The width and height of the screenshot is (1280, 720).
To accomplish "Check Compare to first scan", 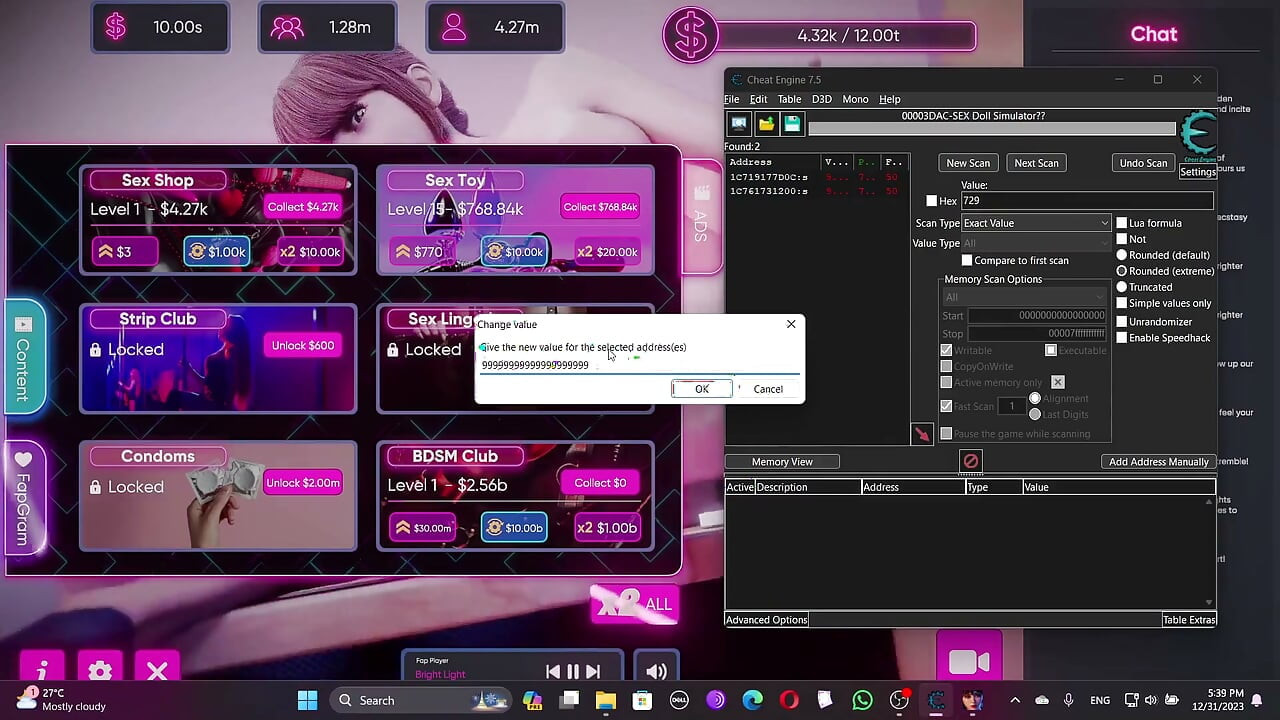I will (967, 260).
